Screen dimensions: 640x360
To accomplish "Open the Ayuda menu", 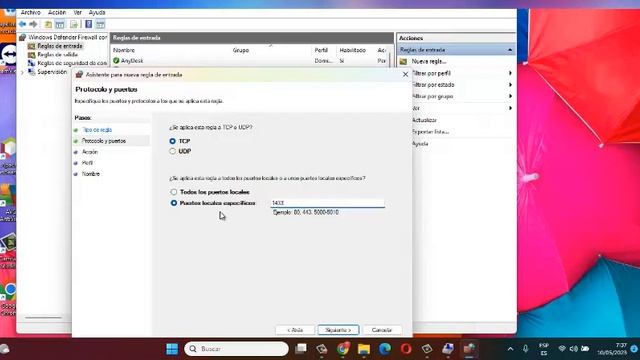I will tap(97, 13).
